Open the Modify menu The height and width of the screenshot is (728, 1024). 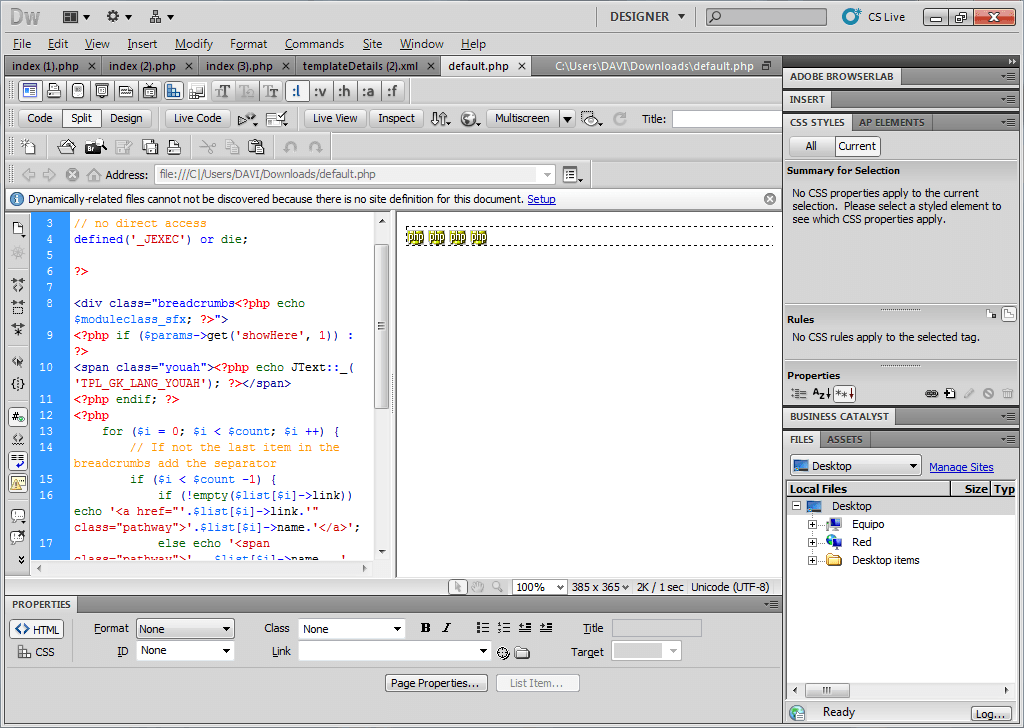194,44
